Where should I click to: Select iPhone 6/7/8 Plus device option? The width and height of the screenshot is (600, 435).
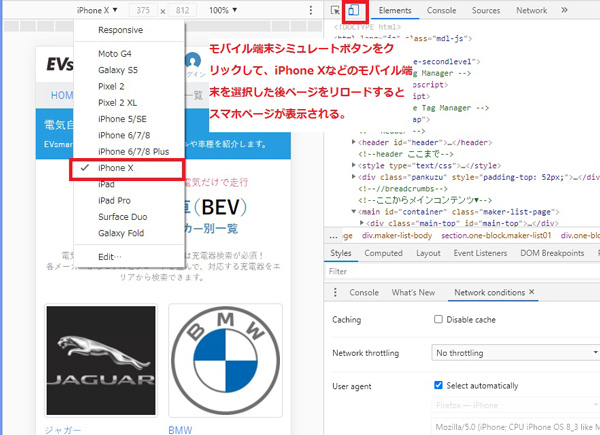pyautogui.click(x=129, y=152)
